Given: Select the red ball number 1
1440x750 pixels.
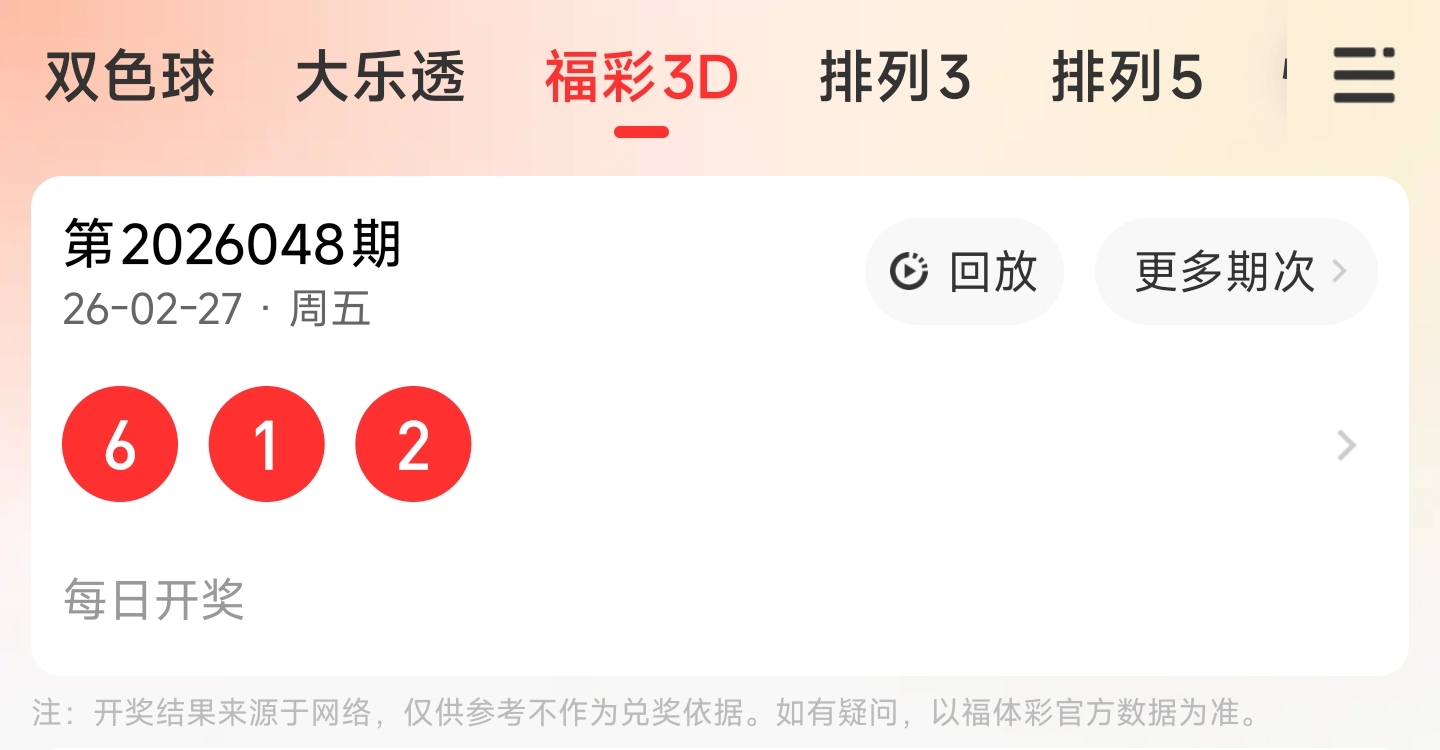Looking at the screenshot, I should click(x=266, y=444).
